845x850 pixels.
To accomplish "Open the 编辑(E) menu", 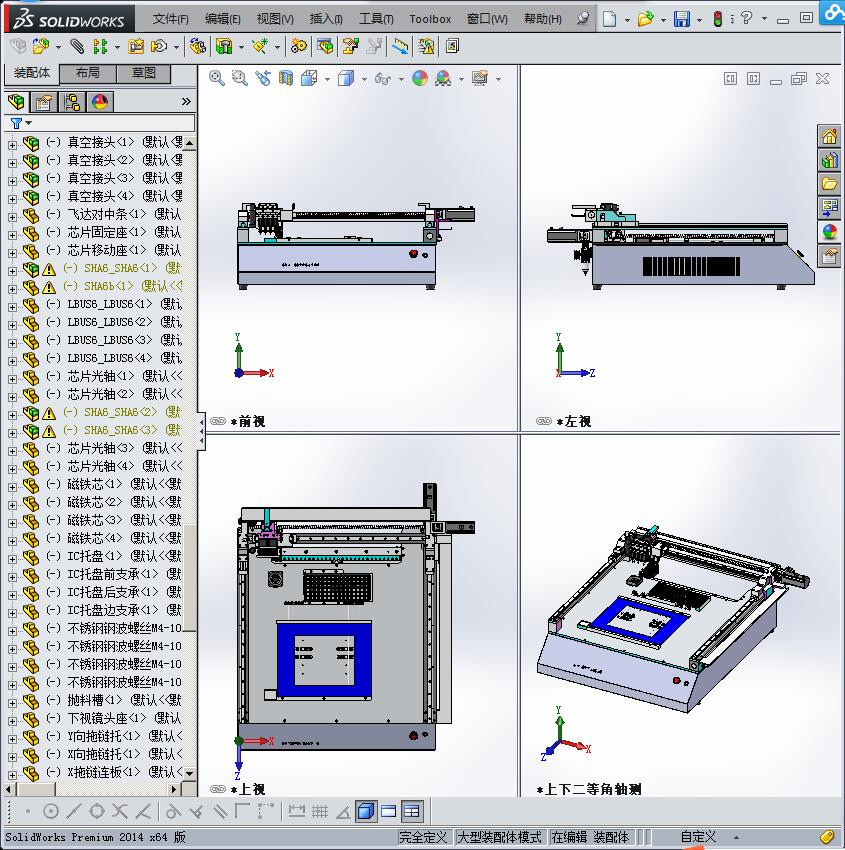I will (x=223, y=19).
